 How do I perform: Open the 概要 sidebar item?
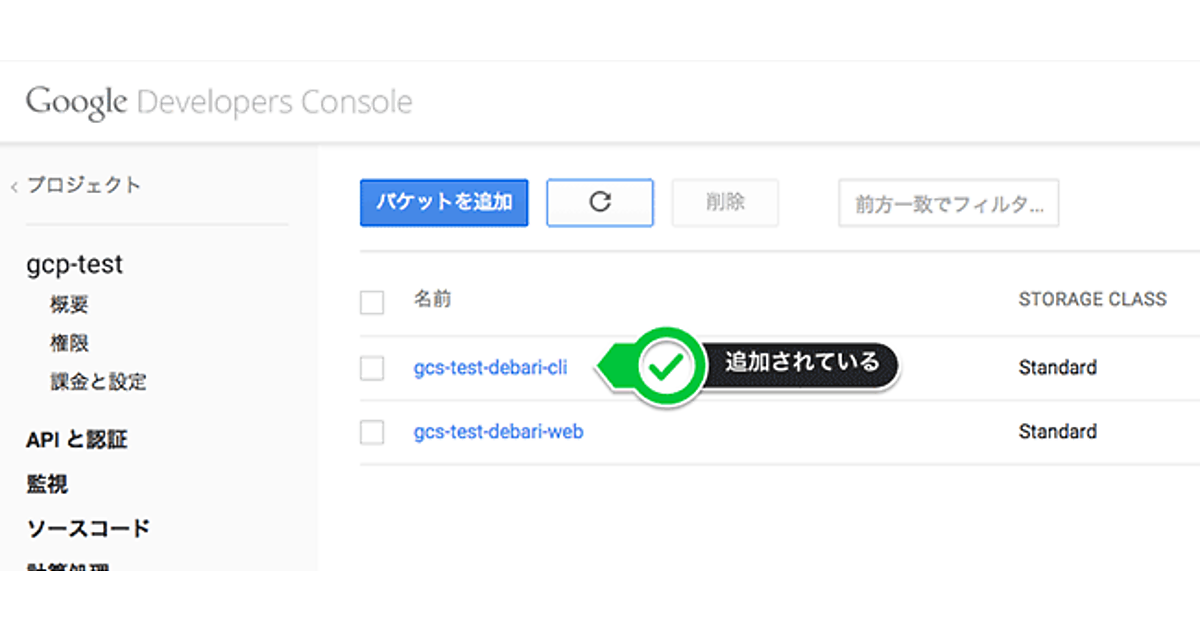(x=69, y=304)
